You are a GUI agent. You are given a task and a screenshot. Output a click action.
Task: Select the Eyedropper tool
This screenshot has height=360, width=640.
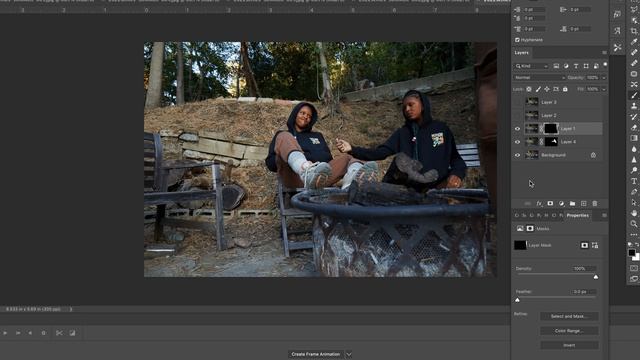634,42
